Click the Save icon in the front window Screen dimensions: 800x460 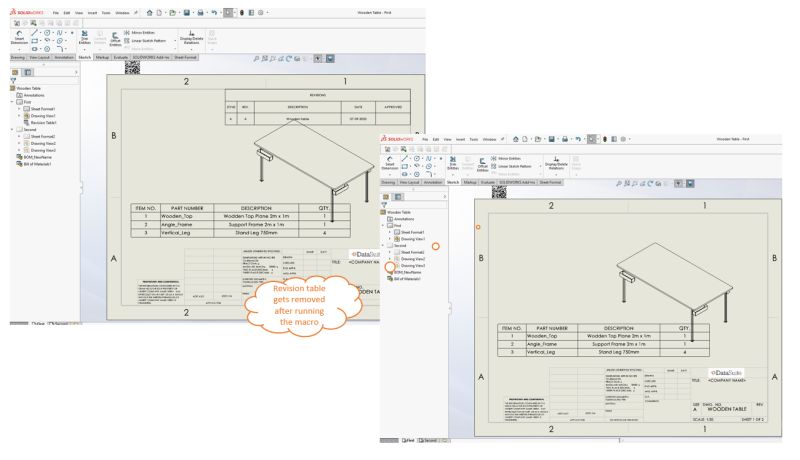pos(552,139)
